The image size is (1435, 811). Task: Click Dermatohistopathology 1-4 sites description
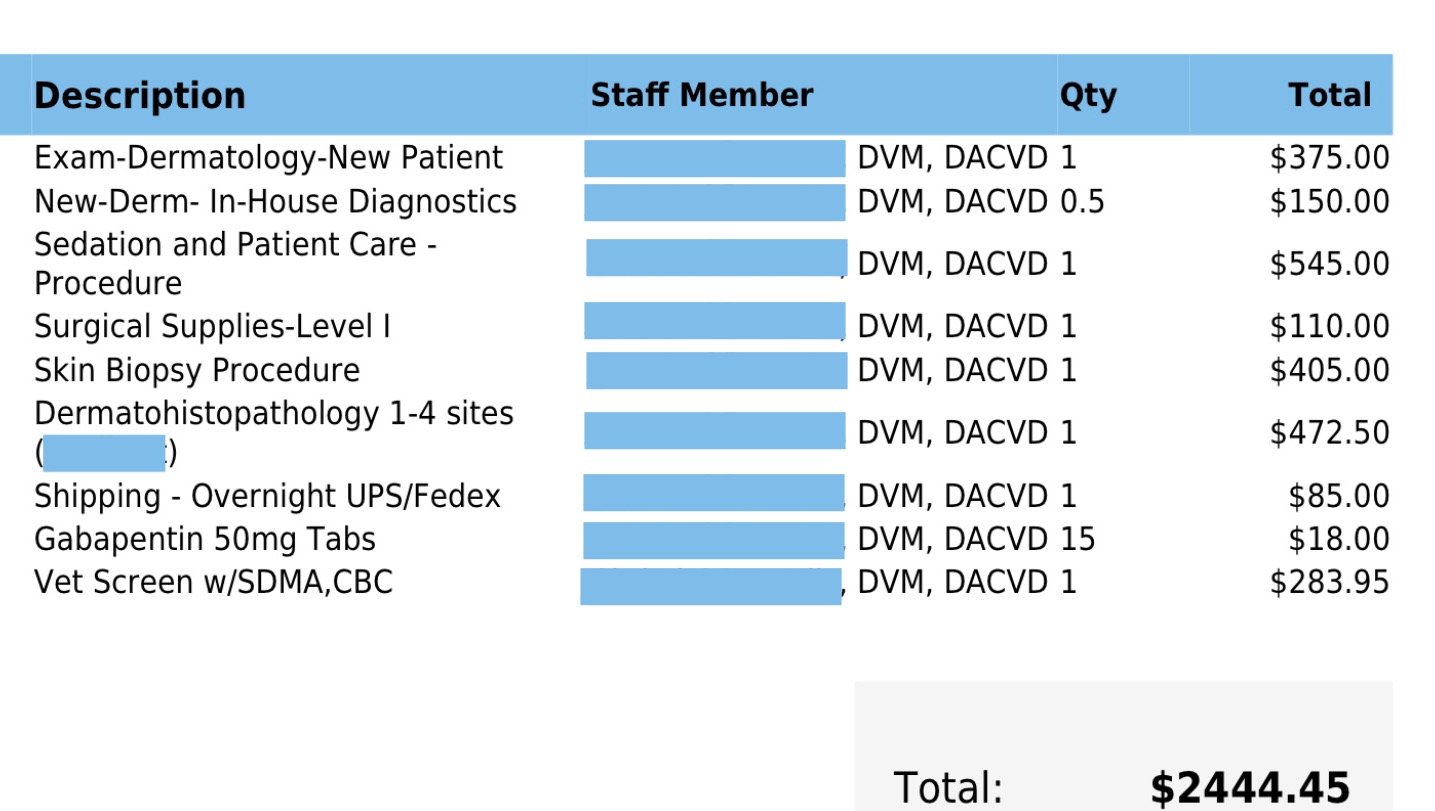tap(273, 414)
